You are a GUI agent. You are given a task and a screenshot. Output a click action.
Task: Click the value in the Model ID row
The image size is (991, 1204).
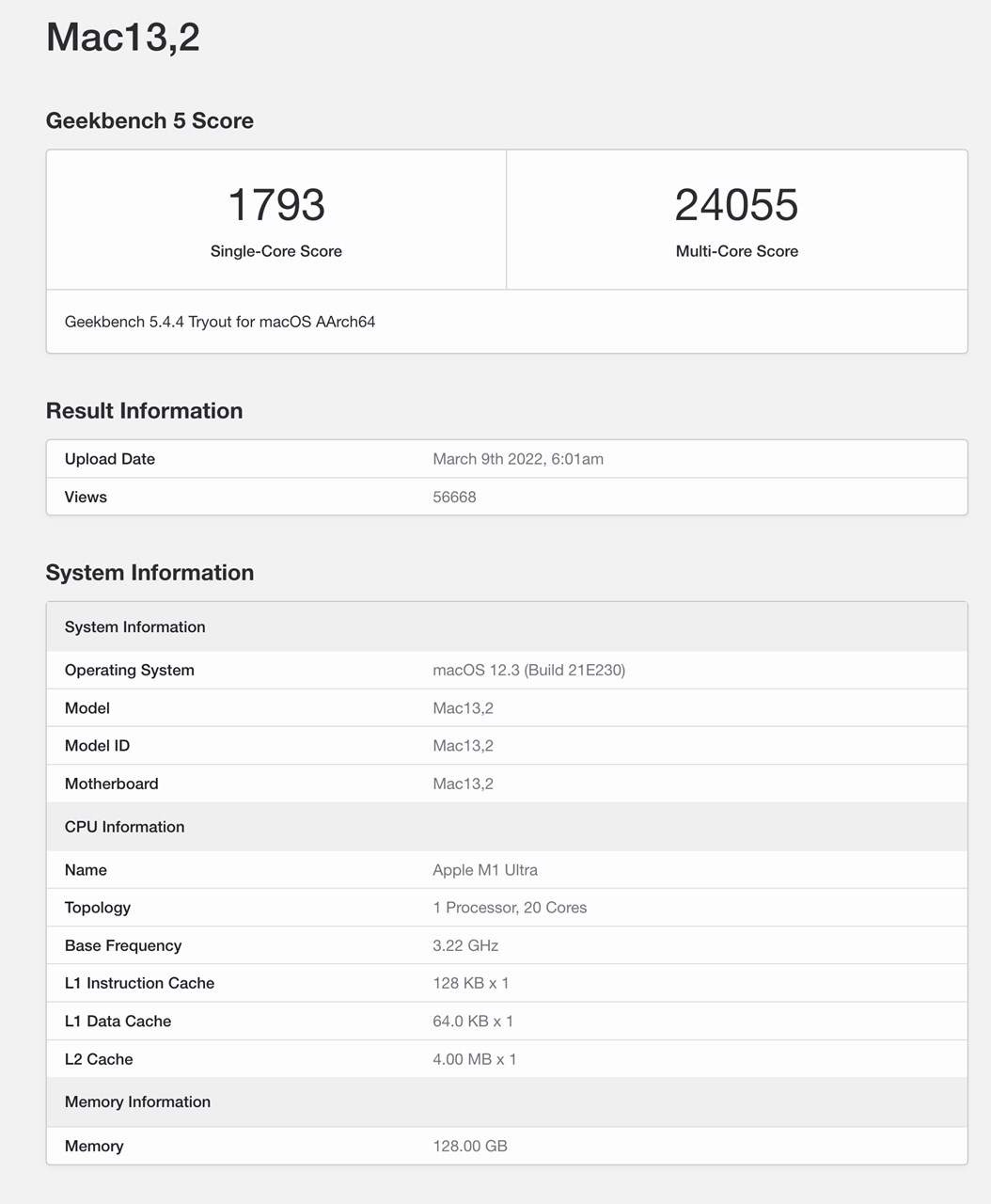(x=463, y=746)
